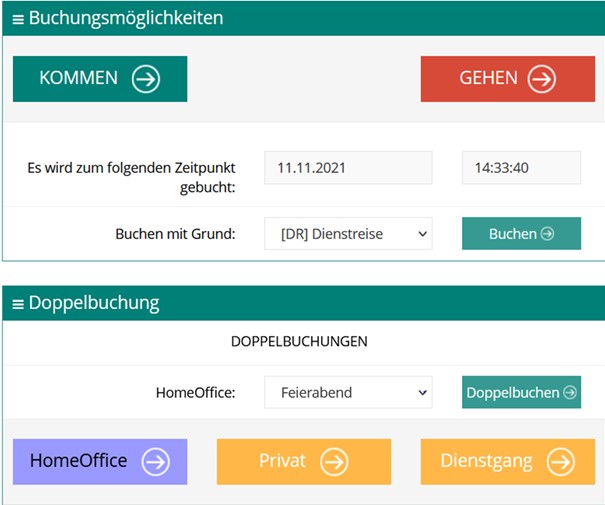Click the hamburger icon beside Doppelbuchung
605x505 pixels.
(18, 303)
